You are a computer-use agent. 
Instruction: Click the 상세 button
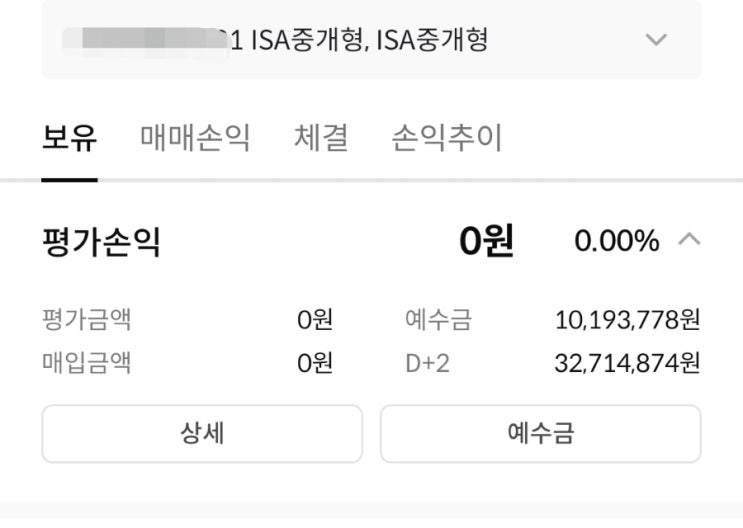(201, 433)
